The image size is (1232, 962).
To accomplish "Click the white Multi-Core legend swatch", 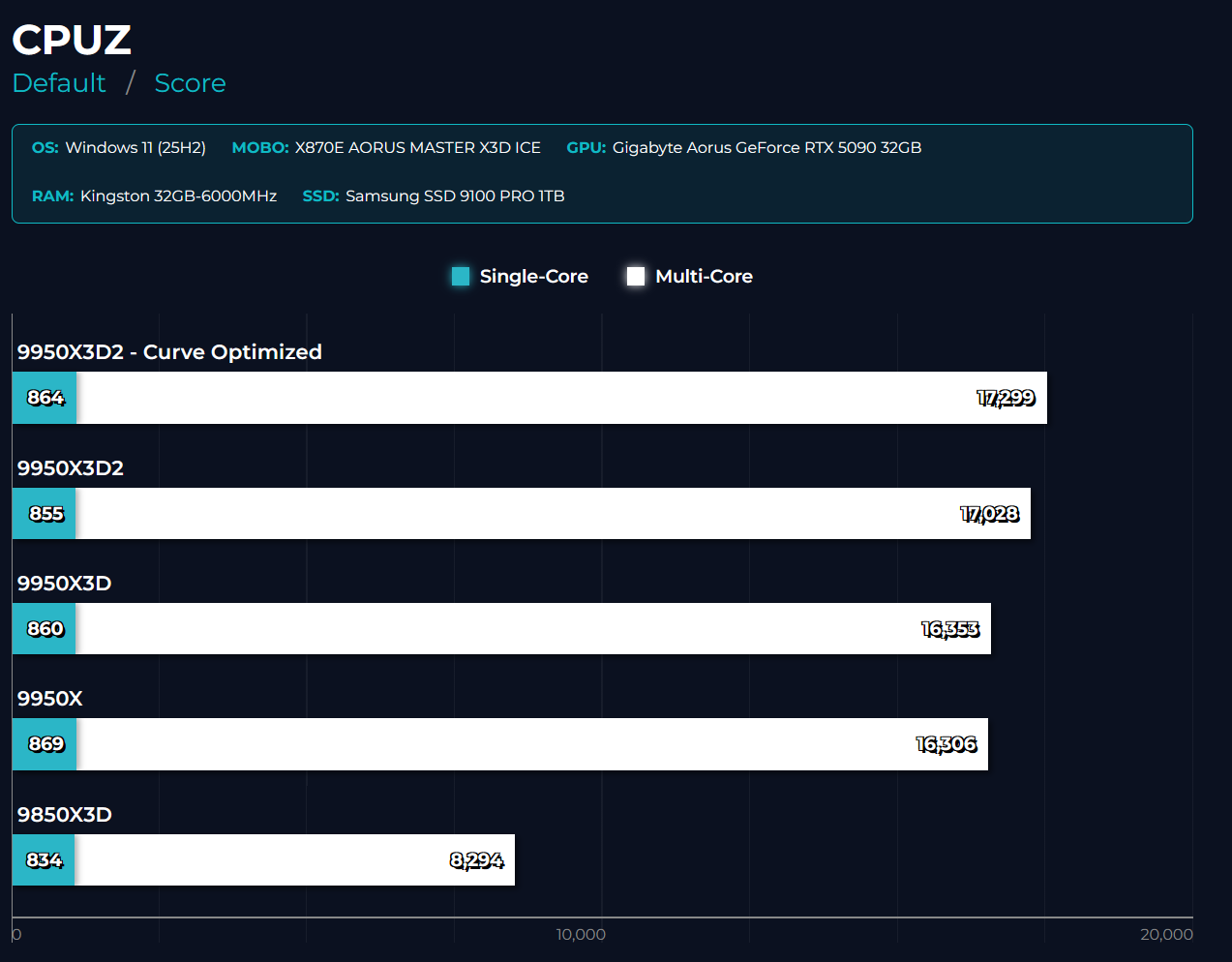I will [x=636, y=277].
